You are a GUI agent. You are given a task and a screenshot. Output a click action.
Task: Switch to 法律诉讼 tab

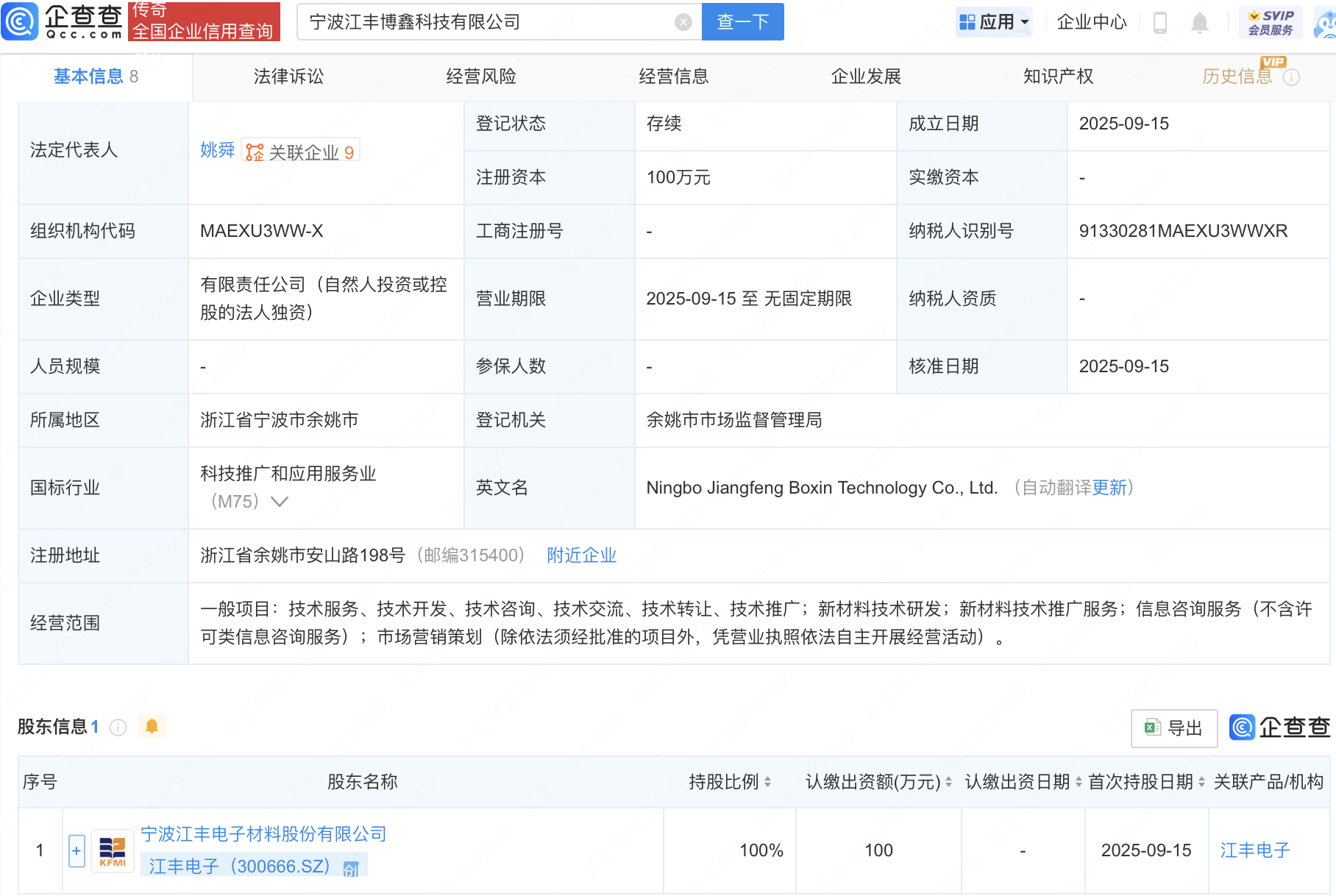point(288,77)
